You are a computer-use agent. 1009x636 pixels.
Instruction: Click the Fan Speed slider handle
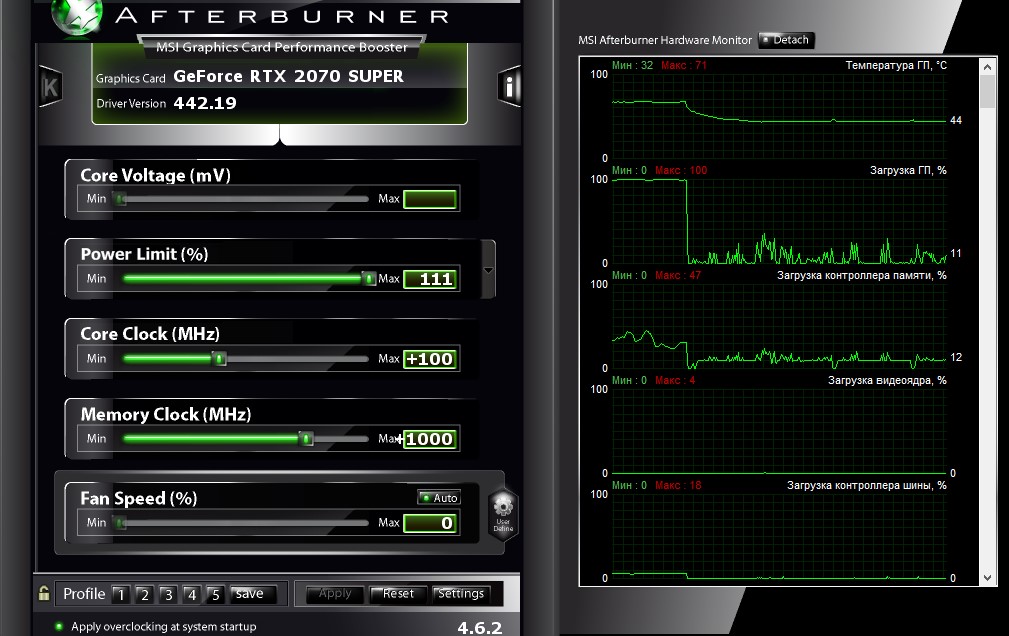tap(120, 523)
